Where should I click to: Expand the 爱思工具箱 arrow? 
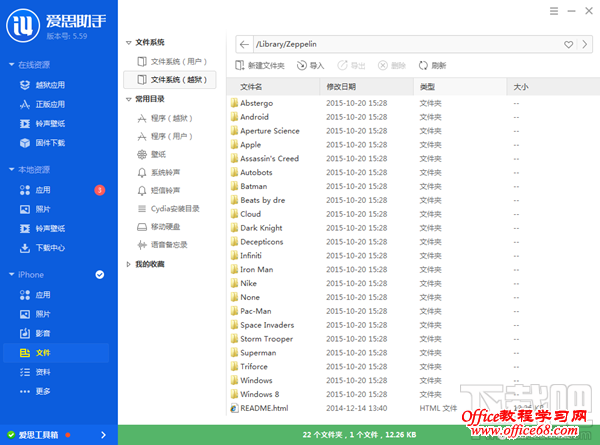point(103,435)
